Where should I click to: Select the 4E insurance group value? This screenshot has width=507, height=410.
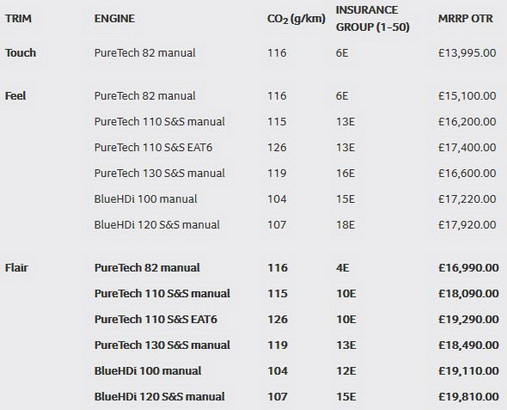click(342, 268)
